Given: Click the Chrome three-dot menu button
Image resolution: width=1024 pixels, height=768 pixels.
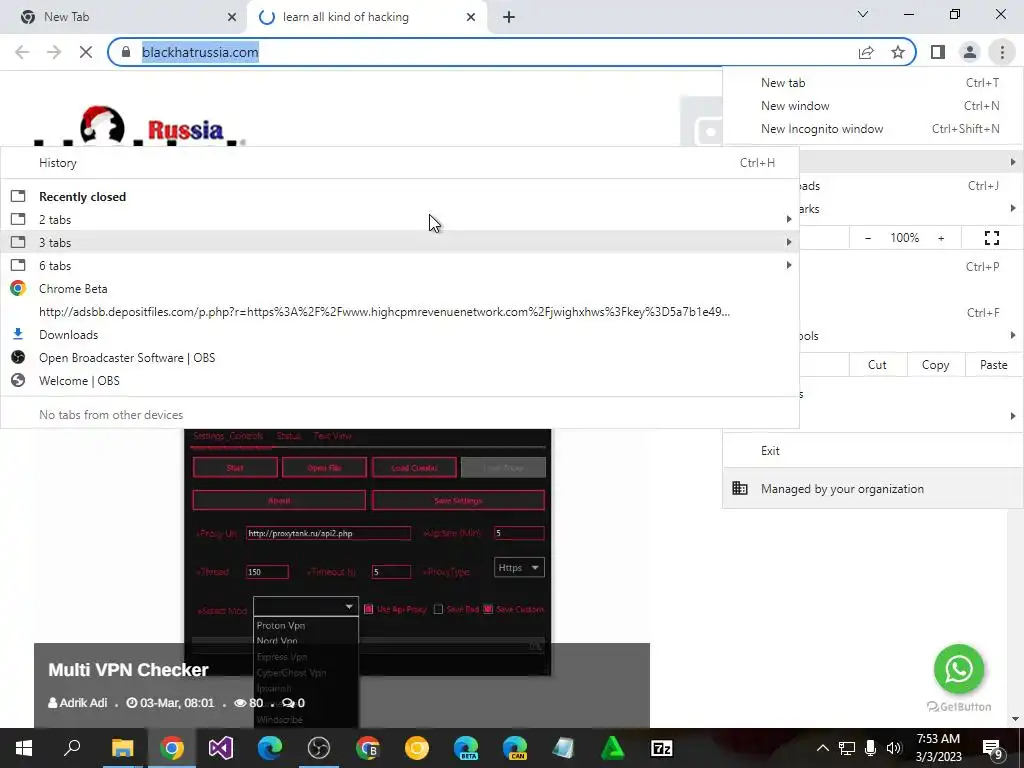Looking at the screenshot, I should tap(1002, 52).
